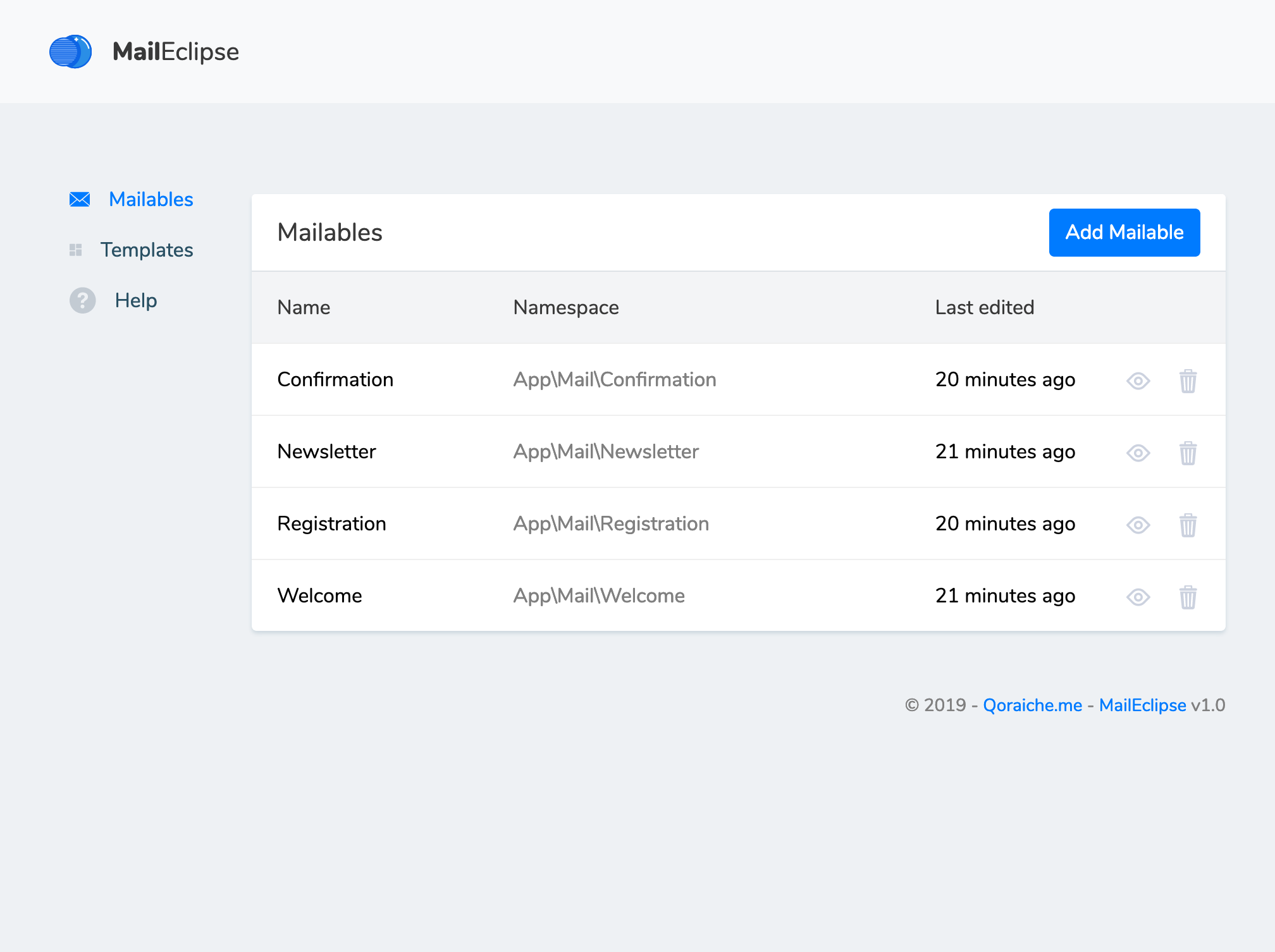Follow the MailEclipse footer link
Screen dimensions: 1275x952
(1142, 705)
